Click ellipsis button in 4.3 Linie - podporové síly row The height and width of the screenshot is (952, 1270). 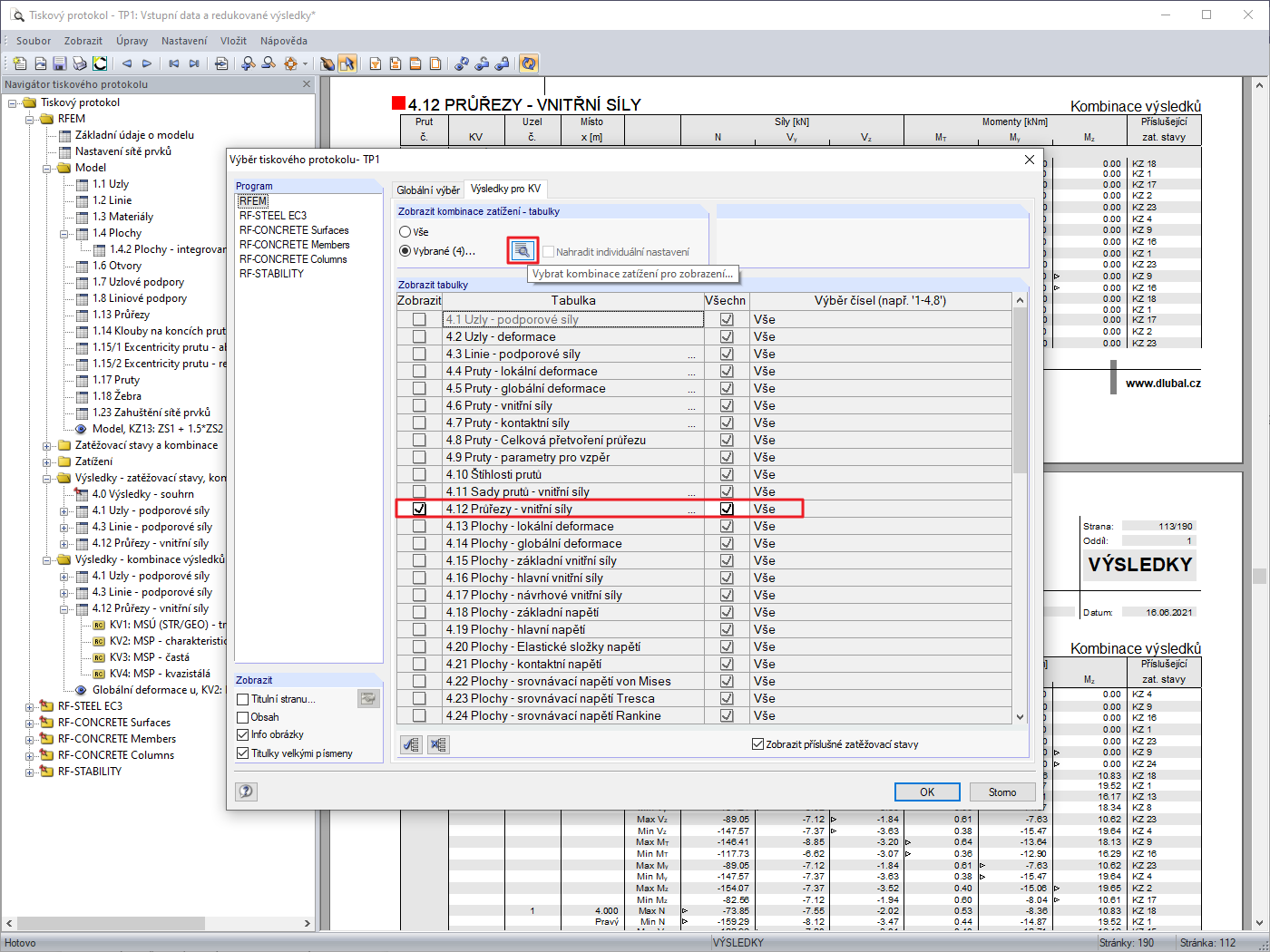[x=693, y=355]
